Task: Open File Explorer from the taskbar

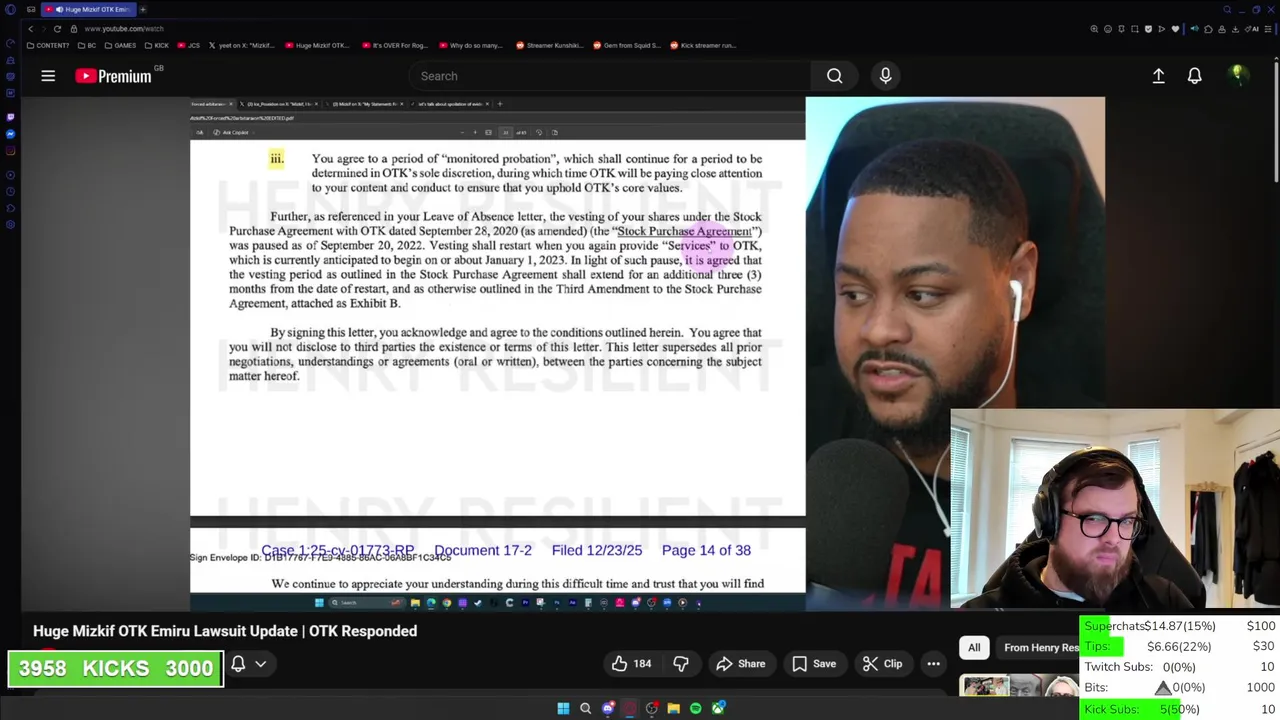Action: (673, 708)
